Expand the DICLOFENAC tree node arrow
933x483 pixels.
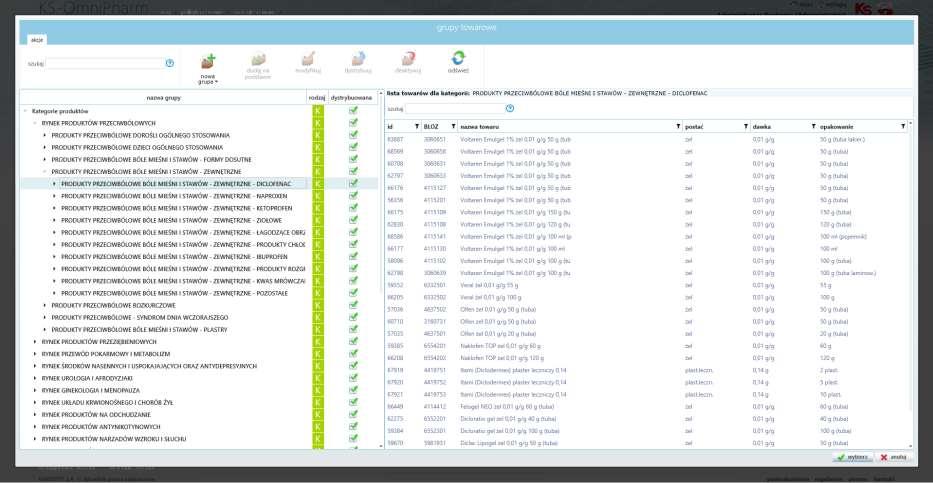click(x=54, y=184)
